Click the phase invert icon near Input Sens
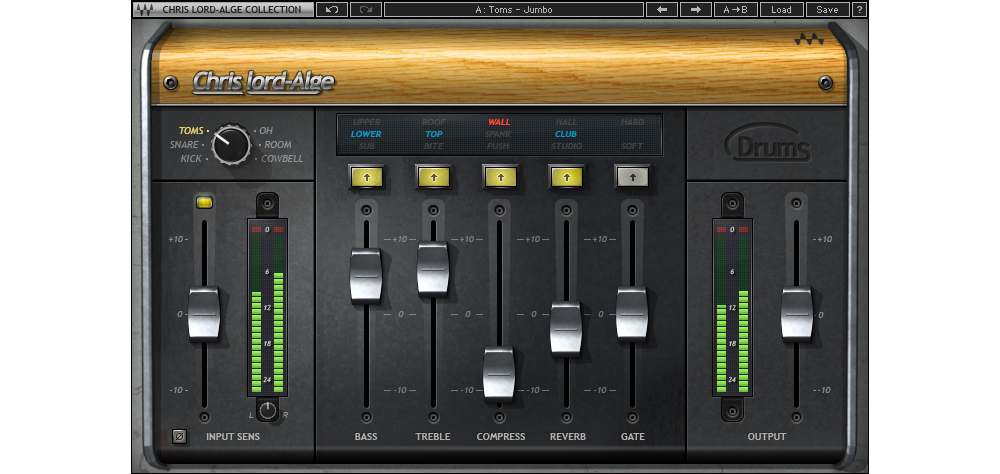Viewport: 1000px width, 474px height. click(x=180, y=437)
